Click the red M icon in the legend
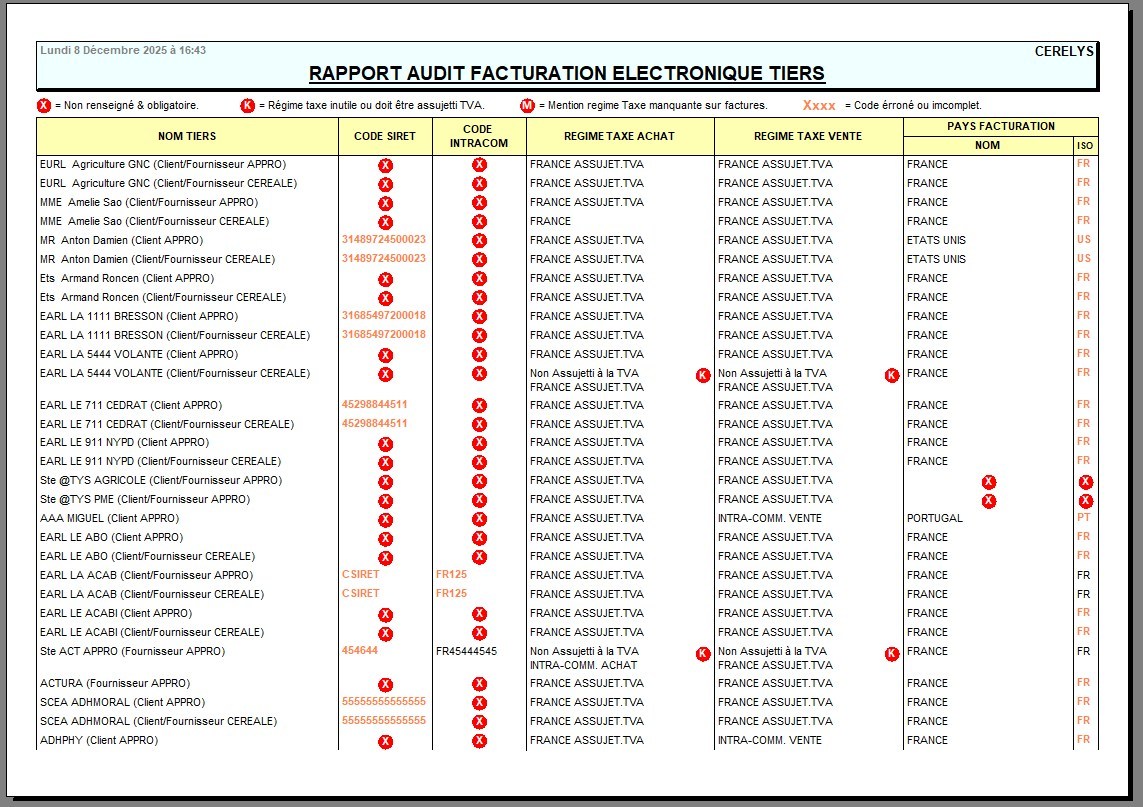1143x807 pixels. pos(527,106)
